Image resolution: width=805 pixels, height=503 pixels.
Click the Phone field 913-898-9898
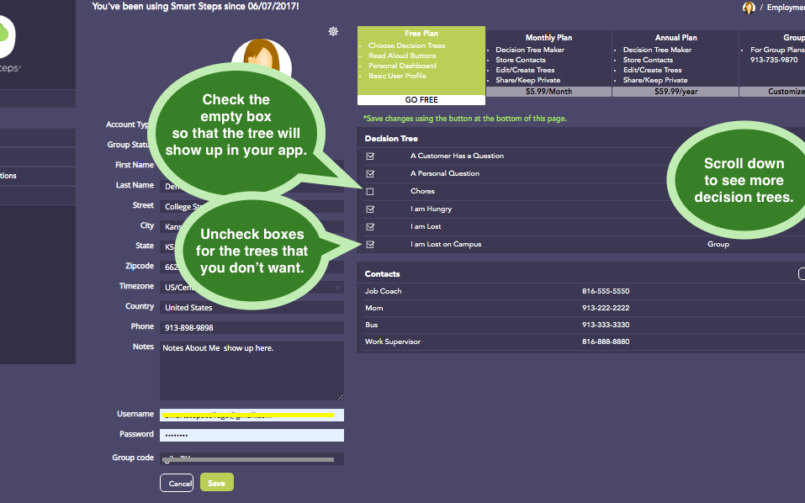pos(252,327)
